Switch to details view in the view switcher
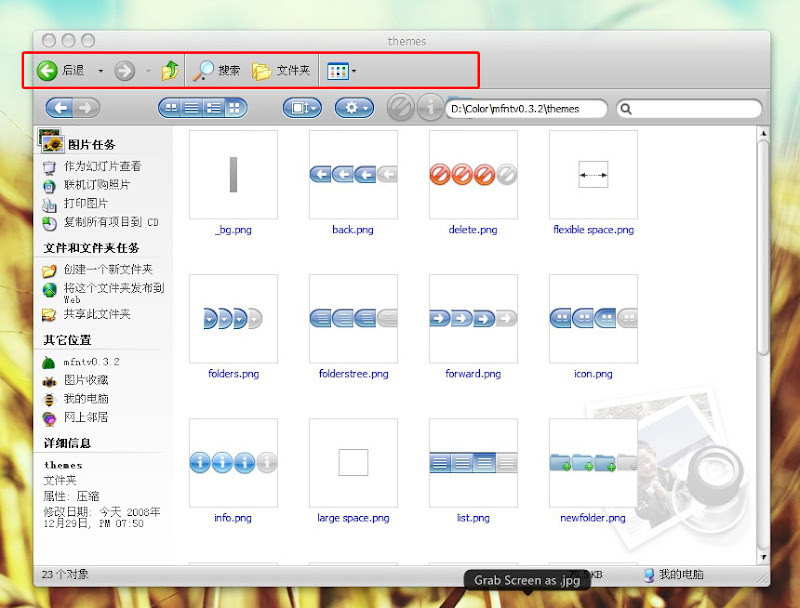 click(213, 108)
